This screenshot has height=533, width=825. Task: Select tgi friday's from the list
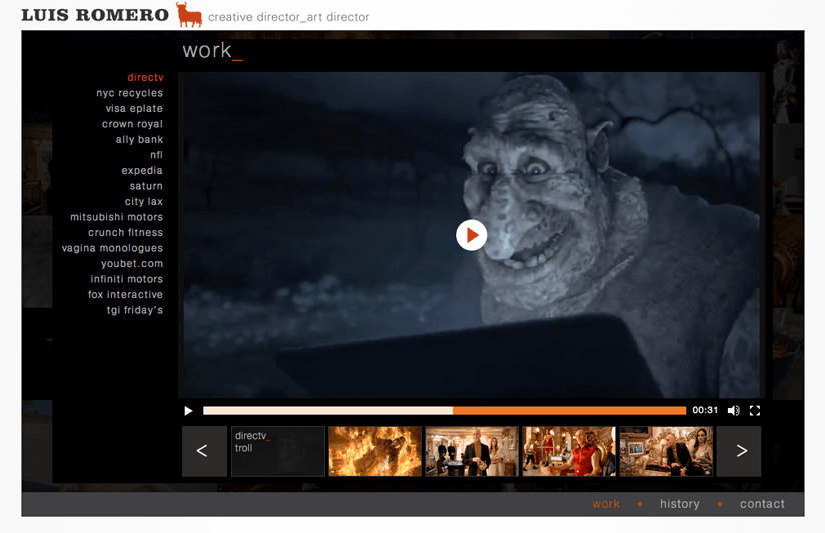coord(135,310)
